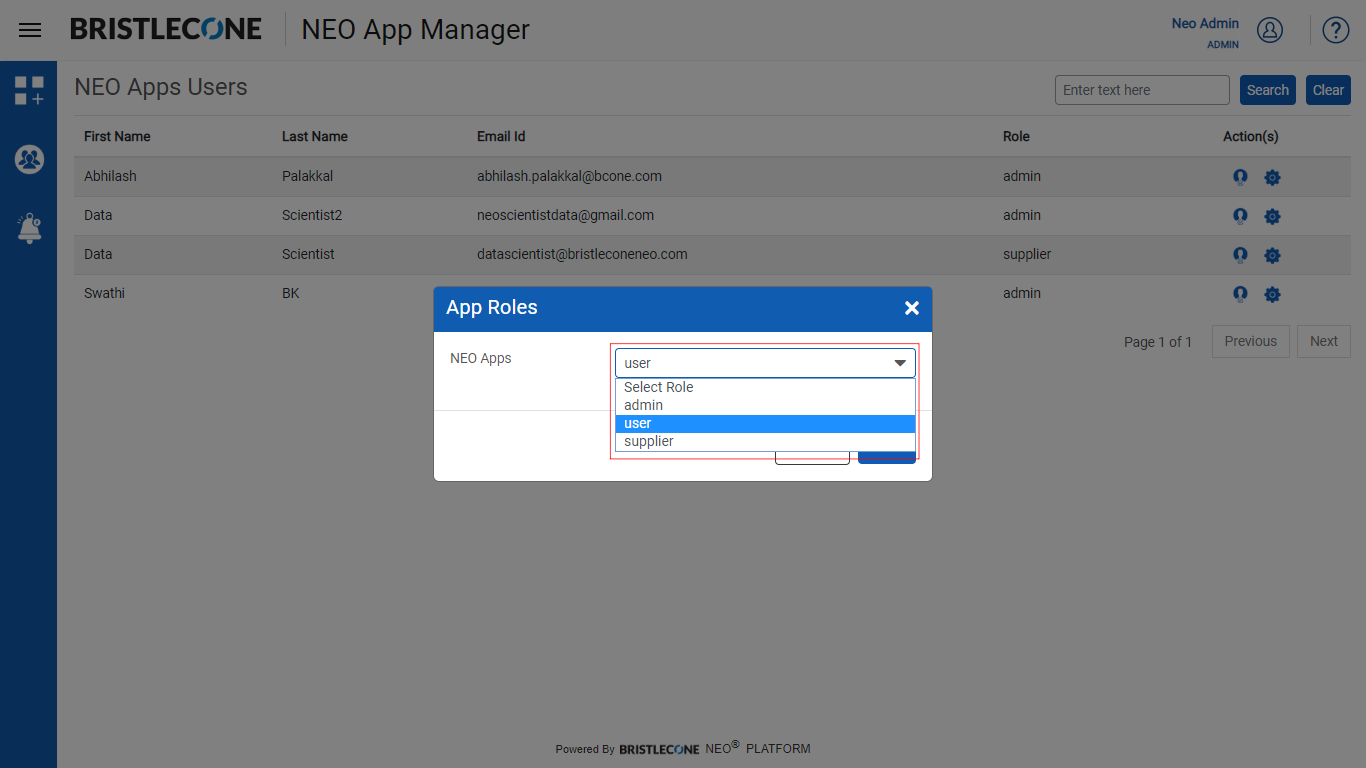Click the Role column header
The width and height of the screenshot is (1366, 768).
1016,136
